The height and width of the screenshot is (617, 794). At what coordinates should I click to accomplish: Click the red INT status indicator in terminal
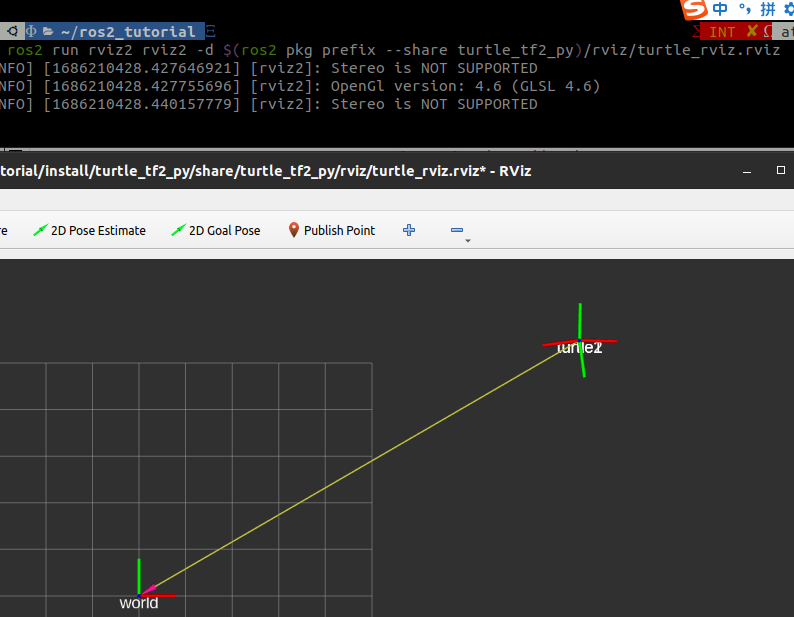722,32
